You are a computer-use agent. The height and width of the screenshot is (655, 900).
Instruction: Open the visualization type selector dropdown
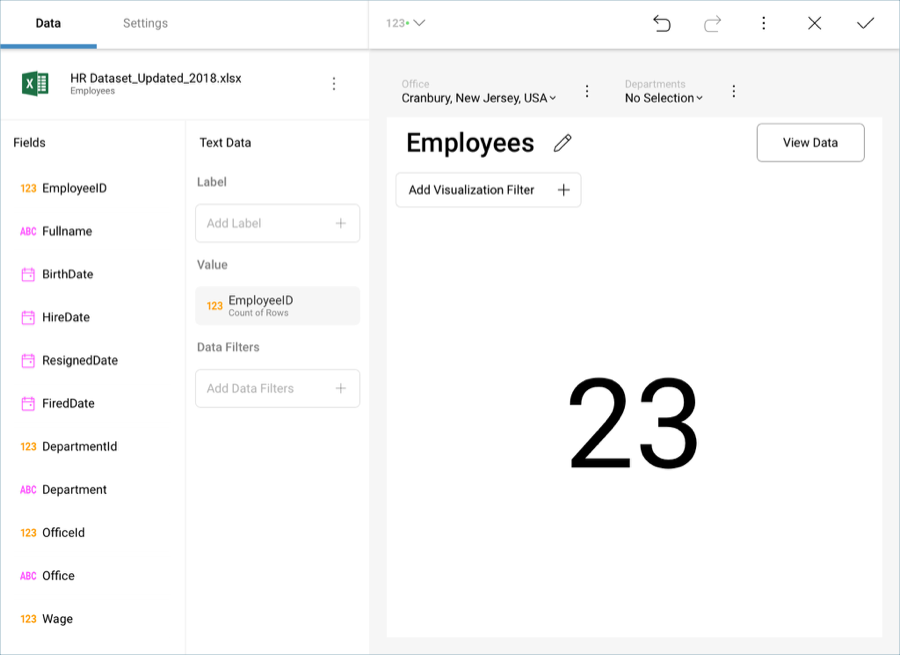(x=405, y=23)
